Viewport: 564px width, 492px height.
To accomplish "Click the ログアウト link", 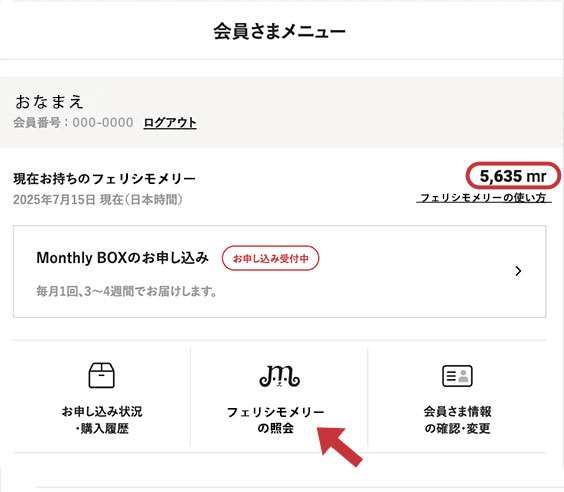I will point(170,123).
